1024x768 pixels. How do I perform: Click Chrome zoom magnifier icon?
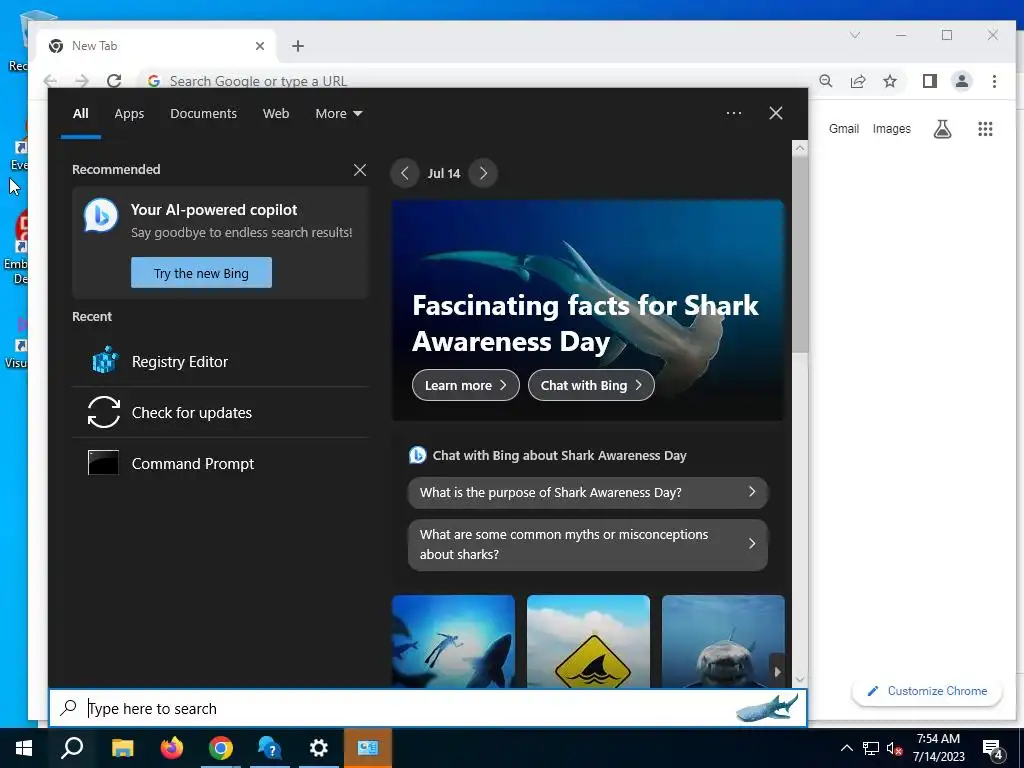pyautogui.click(x=826, y=81)
